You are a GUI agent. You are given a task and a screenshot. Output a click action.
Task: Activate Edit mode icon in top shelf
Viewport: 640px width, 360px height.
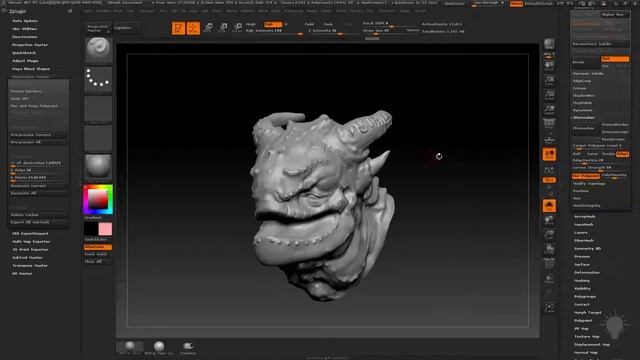point(178,28)
